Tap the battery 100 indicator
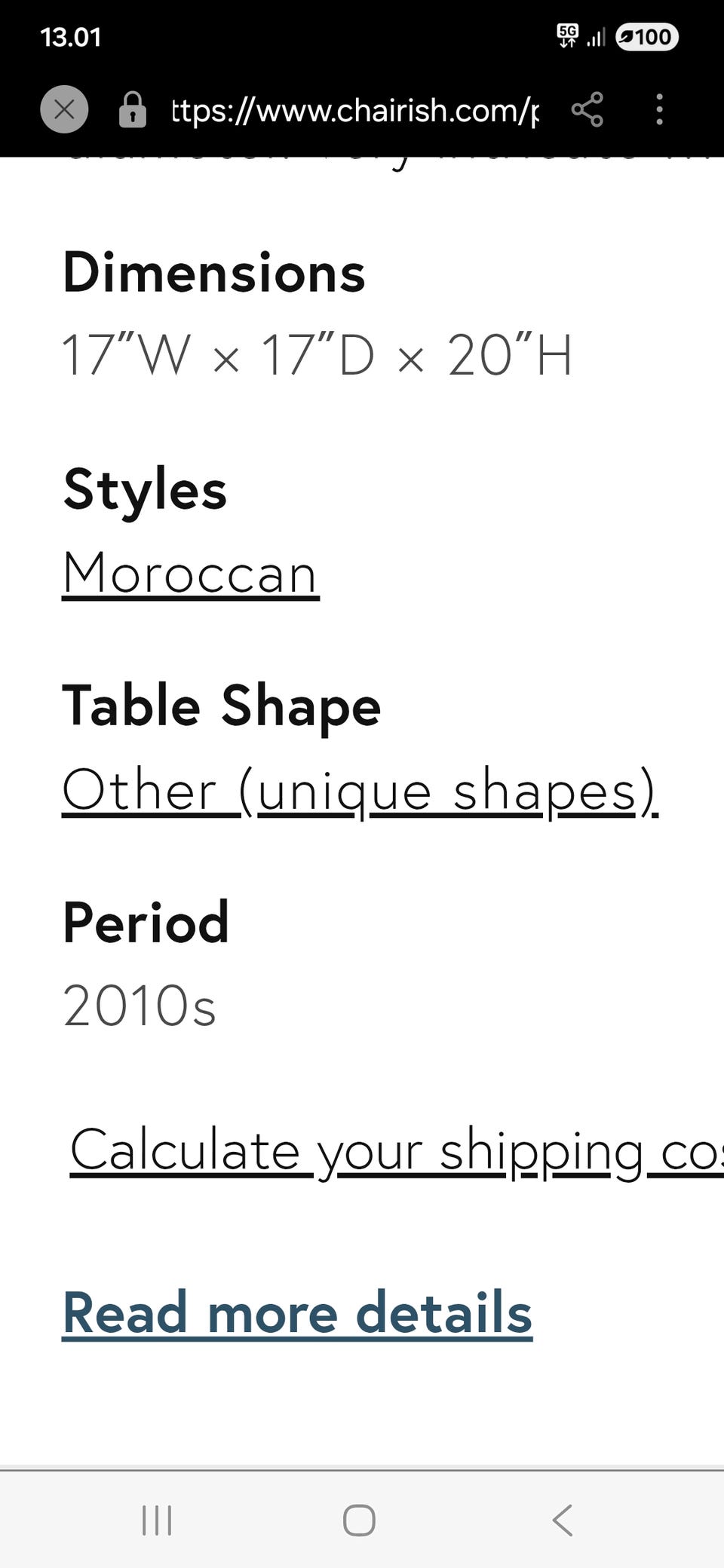 646,37
